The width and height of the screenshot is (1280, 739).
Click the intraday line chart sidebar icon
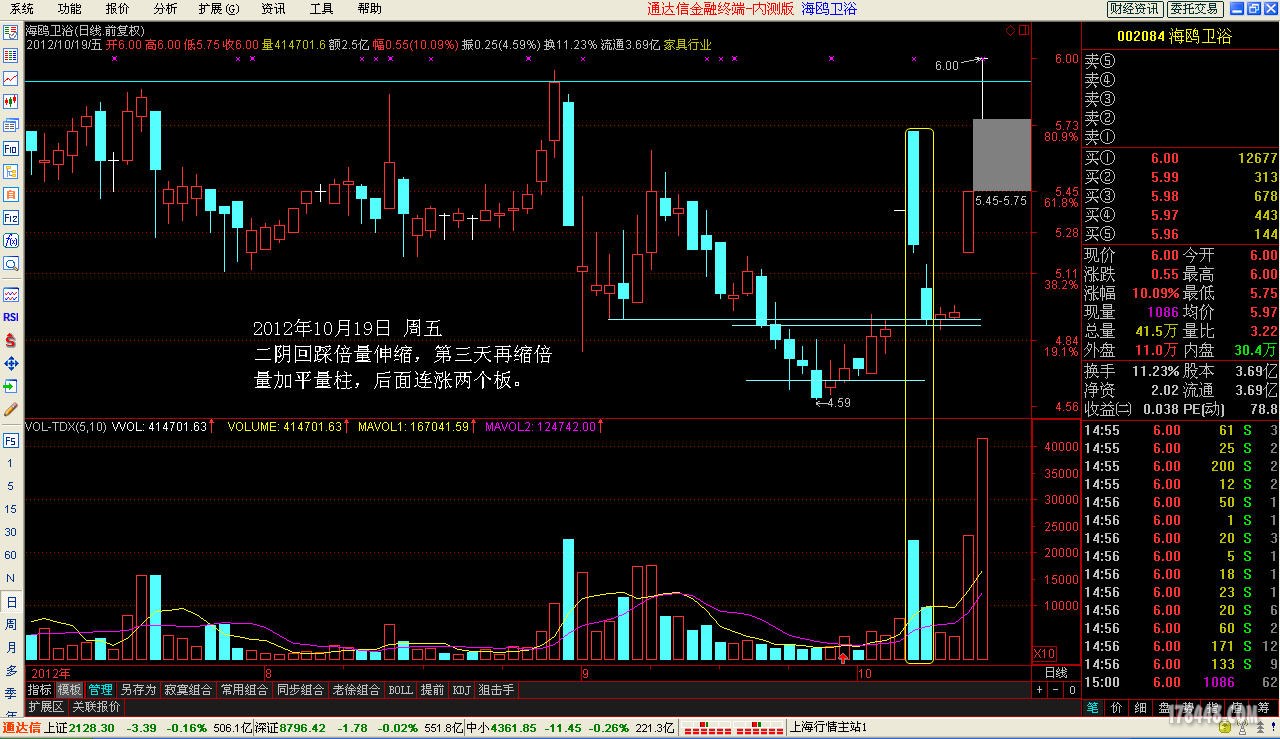coord(11,78)
